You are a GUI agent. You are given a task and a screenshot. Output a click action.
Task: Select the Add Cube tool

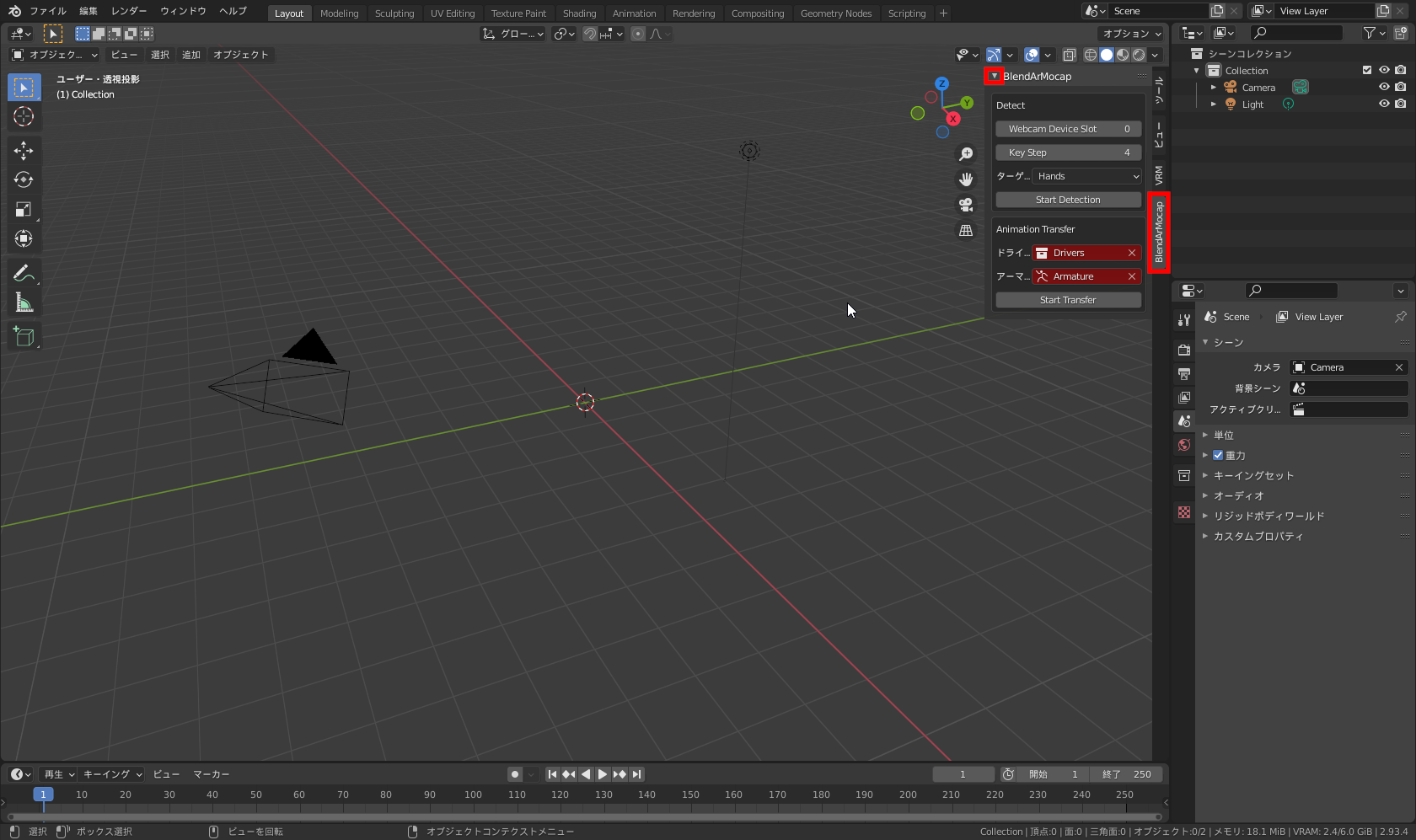point(24,337)
